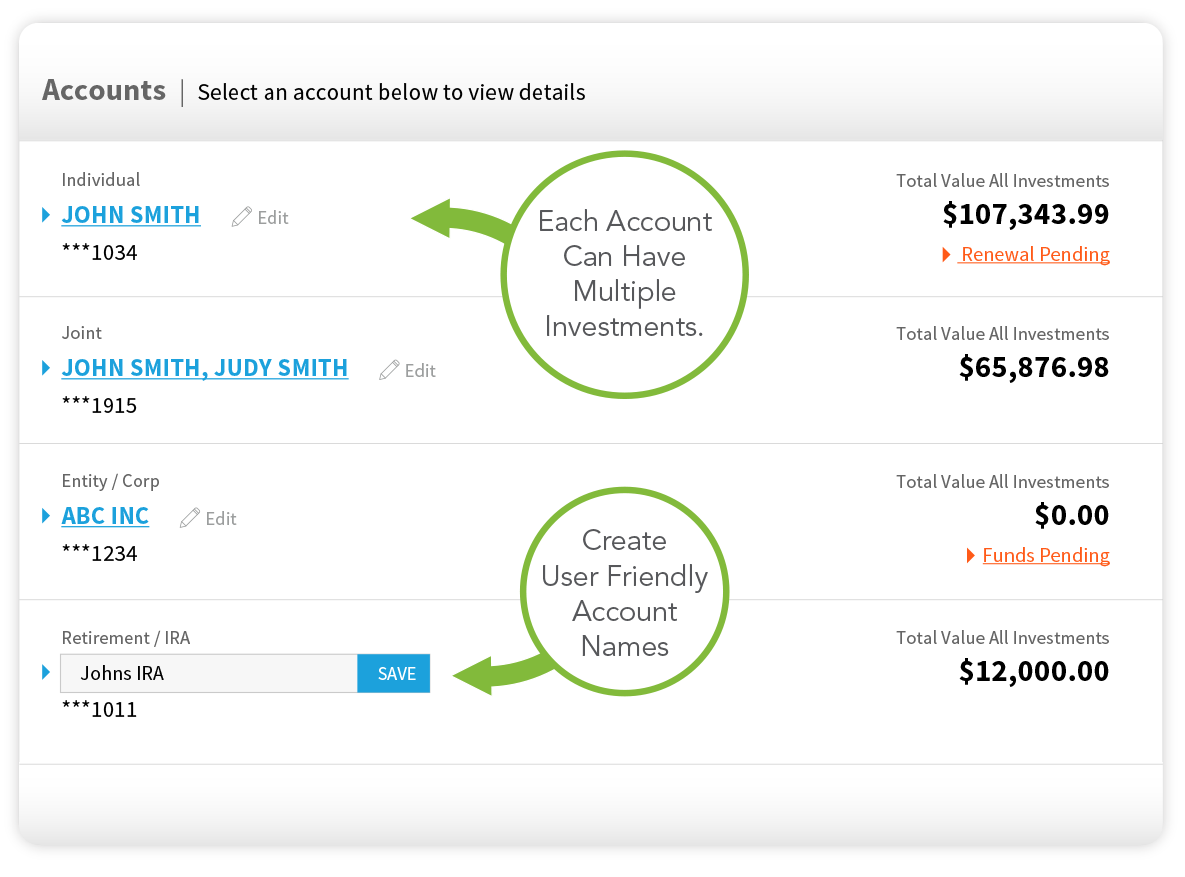Open the ABC INC account details
Viewport: 1185px width, 877px height.
point(105,516)
